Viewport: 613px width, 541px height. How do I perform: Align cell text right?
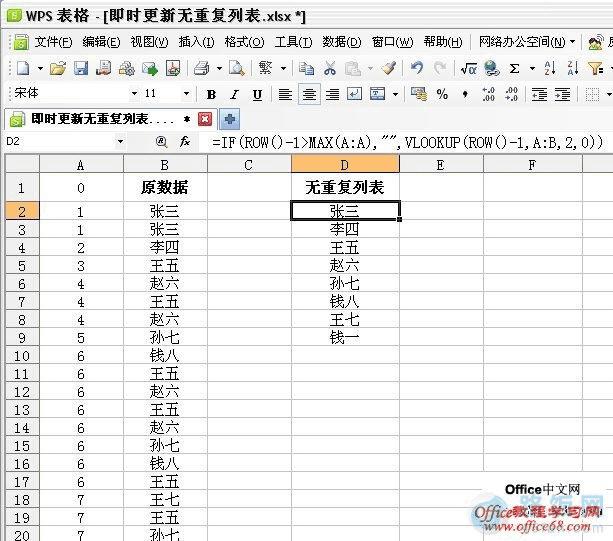(x=332, y=94)
